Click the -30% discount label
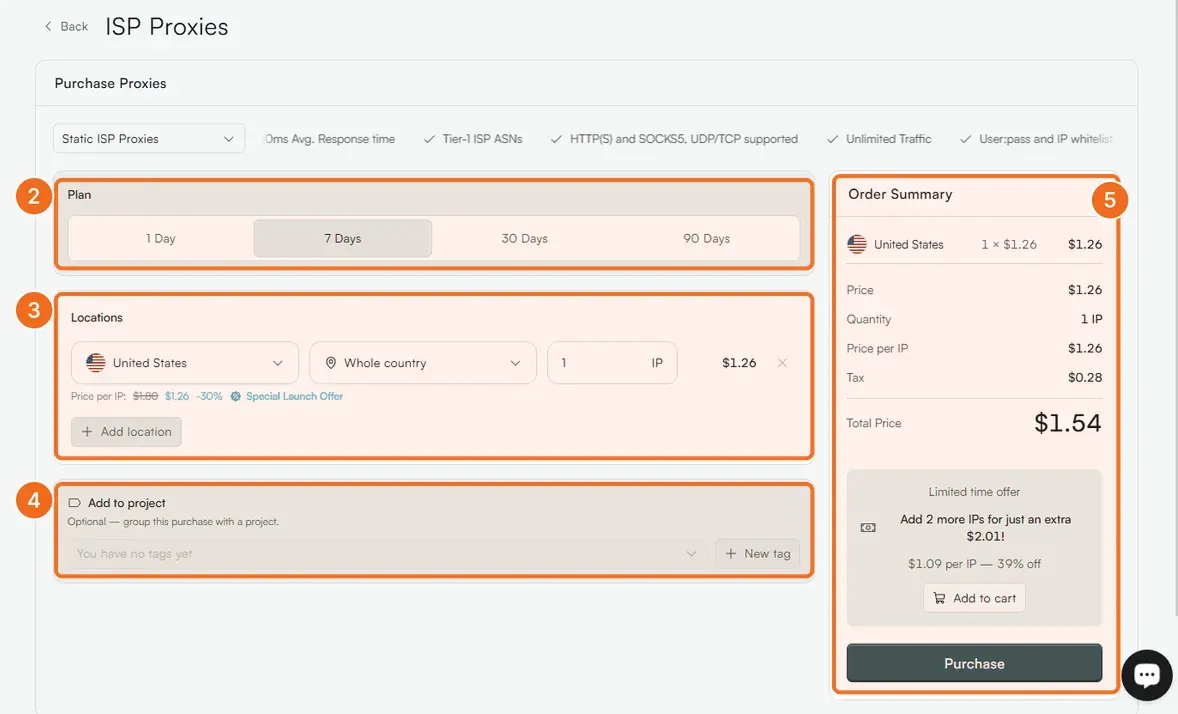 (x=210, y=396)
